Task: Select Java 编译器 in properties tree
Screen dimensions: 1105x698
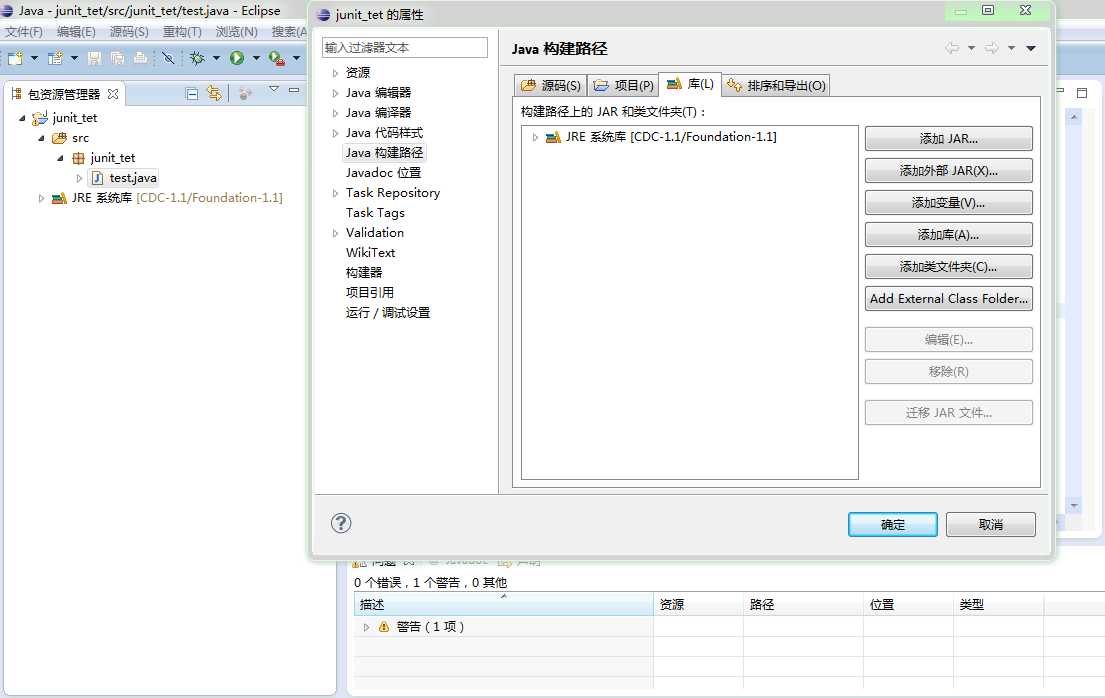Action: click(x=378, y=112)
